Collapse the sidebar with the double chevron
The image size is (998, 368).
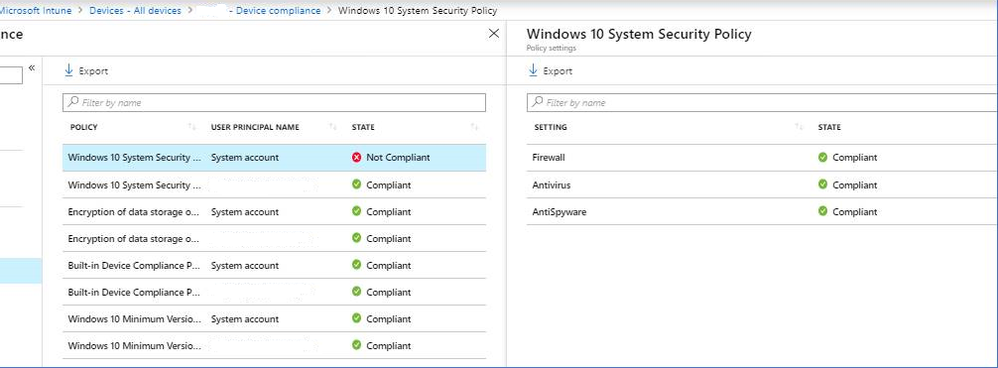32,68
